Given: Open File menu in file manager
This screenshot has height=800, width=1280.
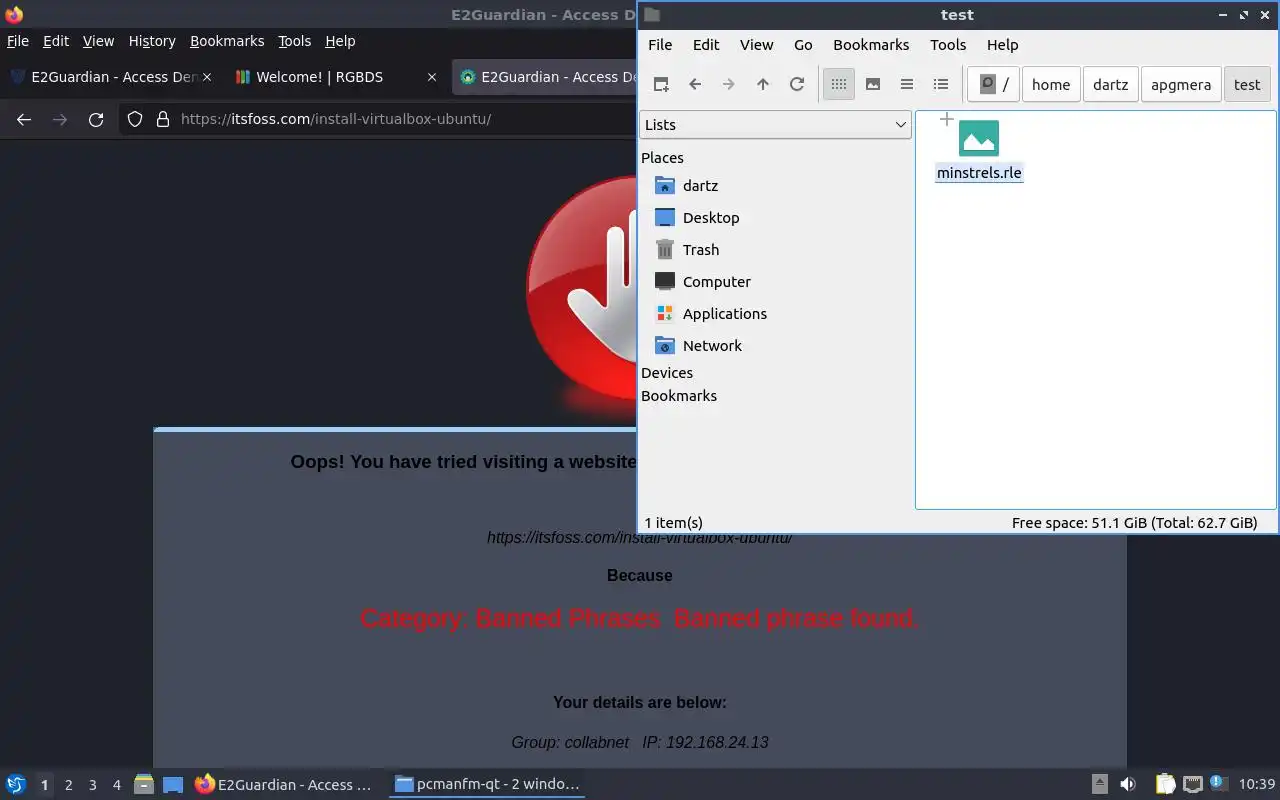Looking at the screenshot, I should click(660, 45).
